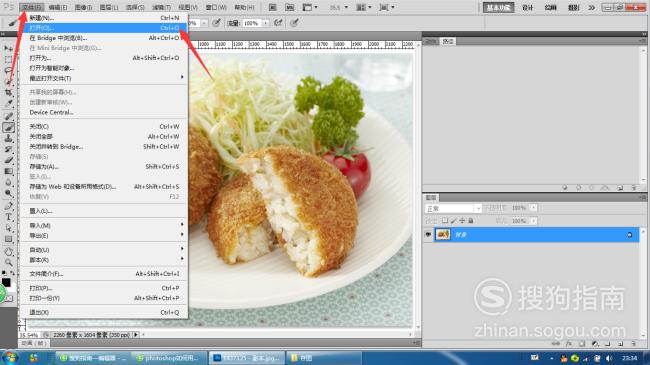This screenshot has width=650, height=365.
Task: Toggle lock image pixels brush icon
Action: (x=454, y=221)
